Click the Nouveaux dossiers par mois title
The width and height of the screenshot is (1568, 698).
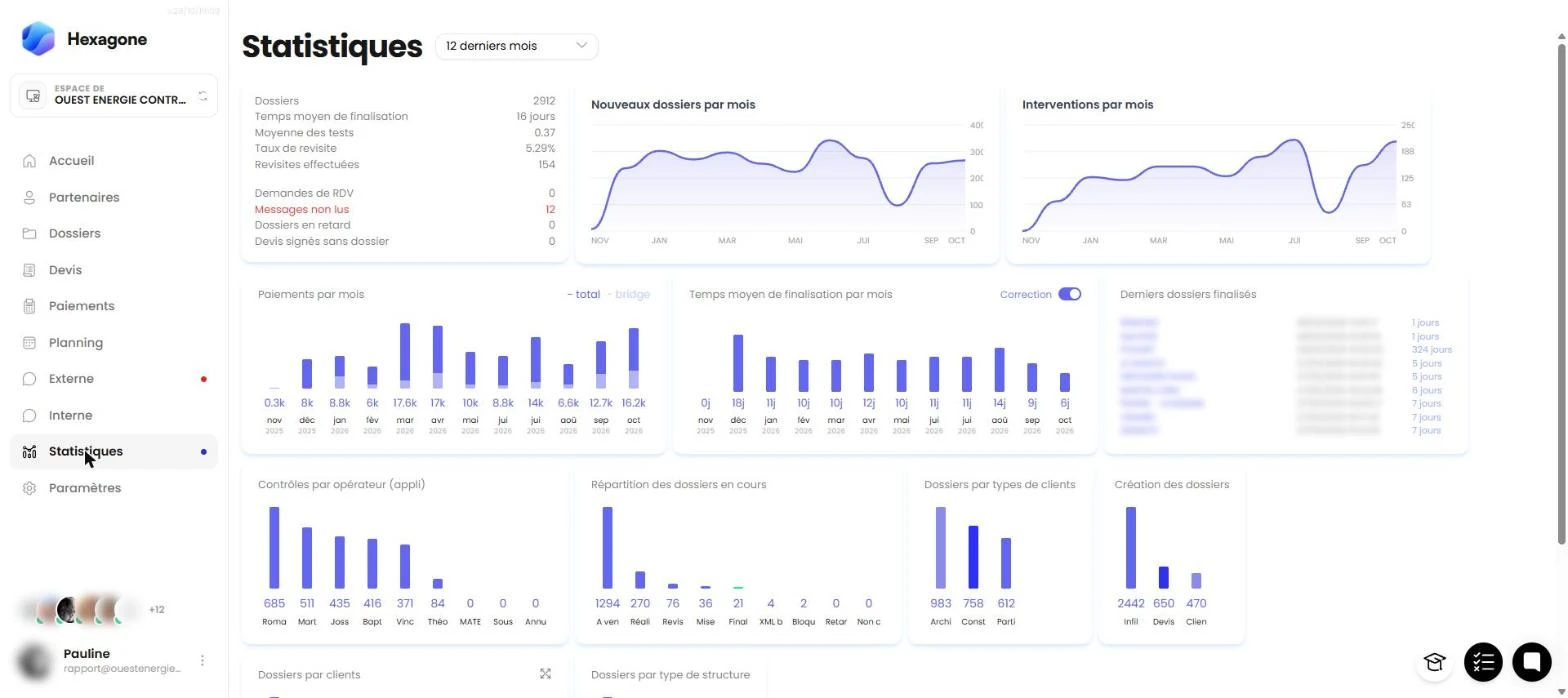click(x=673, y=104)
